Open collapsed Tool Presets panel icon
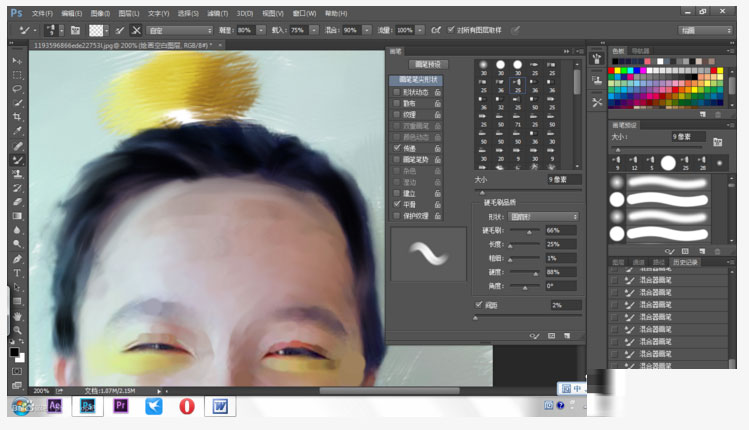 pyautogui.click(x=597, y=102)
